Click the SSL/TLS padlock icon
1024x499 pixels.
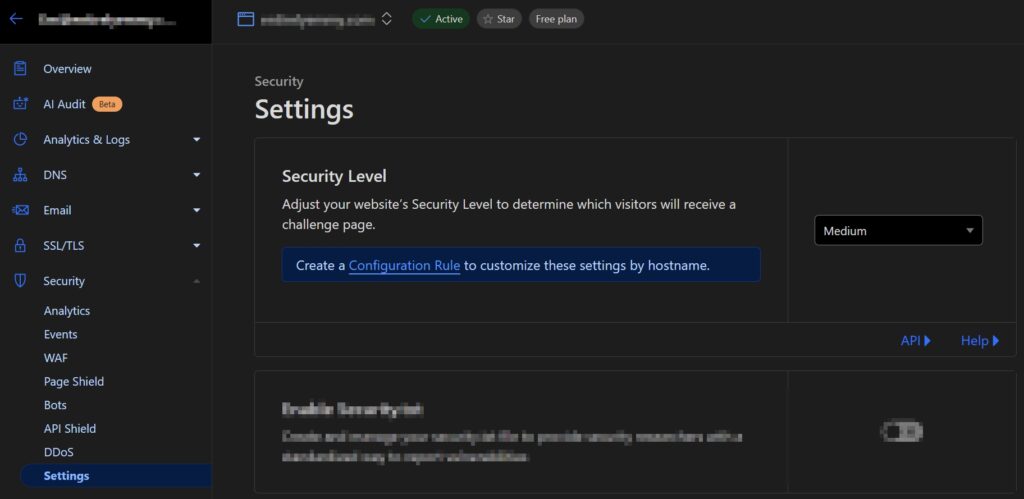click(x=20, y=246)
